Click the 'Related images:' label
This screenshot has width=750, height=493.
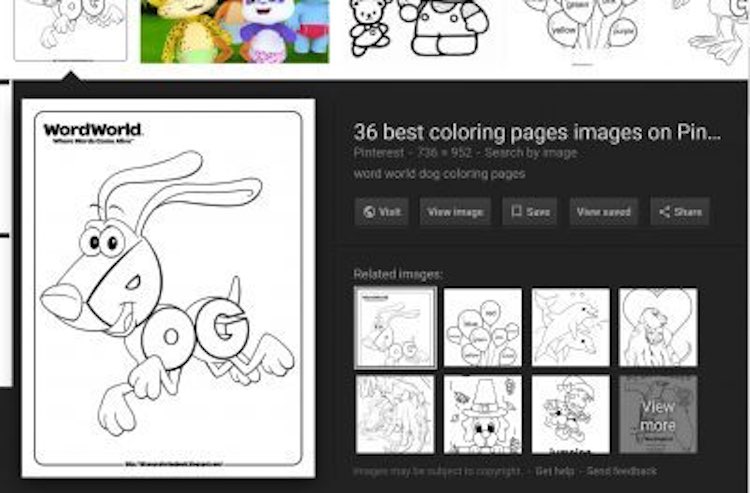point(398,274)
